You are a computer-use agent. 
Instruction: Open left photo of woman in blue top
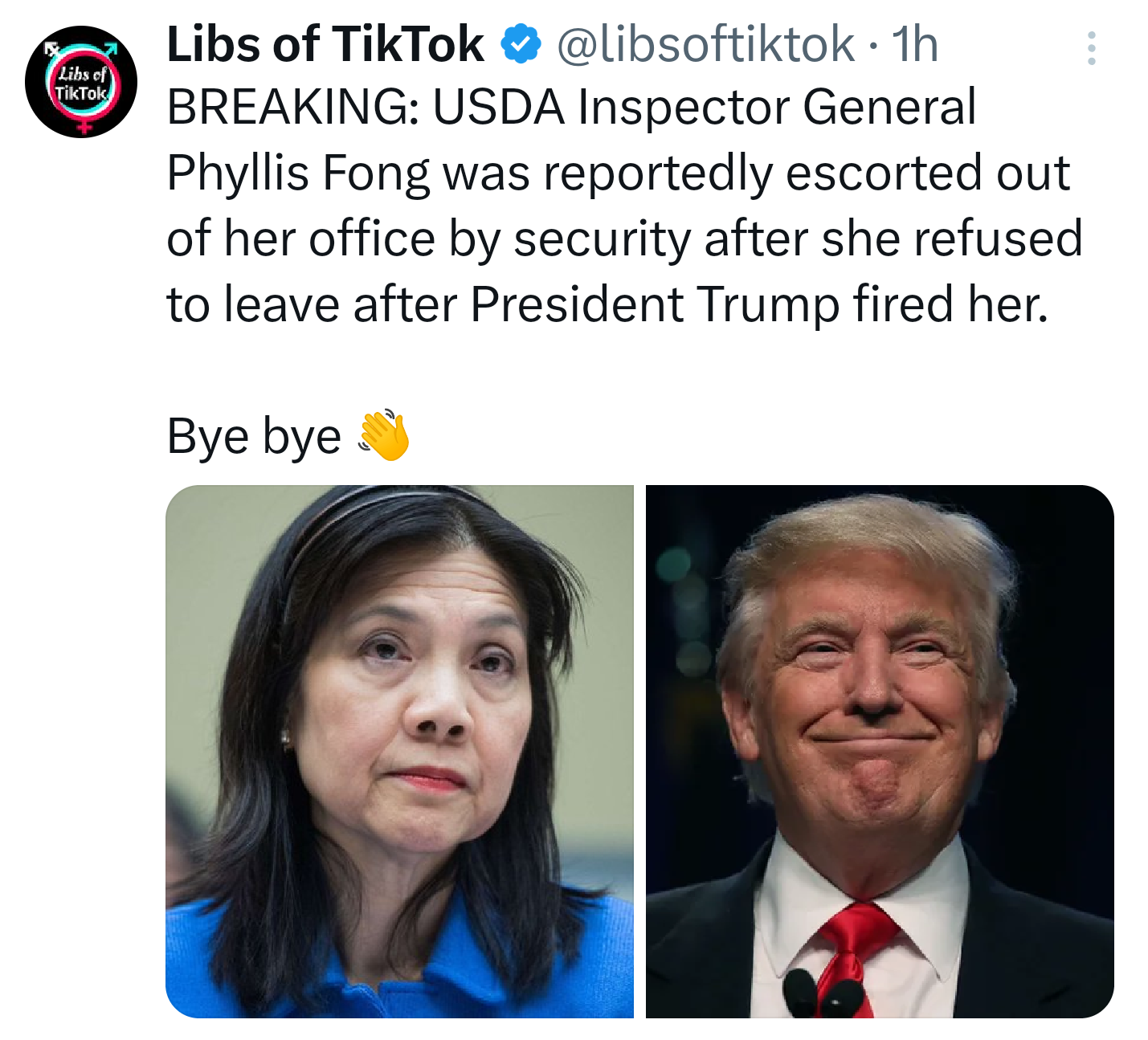click(399, 751)
